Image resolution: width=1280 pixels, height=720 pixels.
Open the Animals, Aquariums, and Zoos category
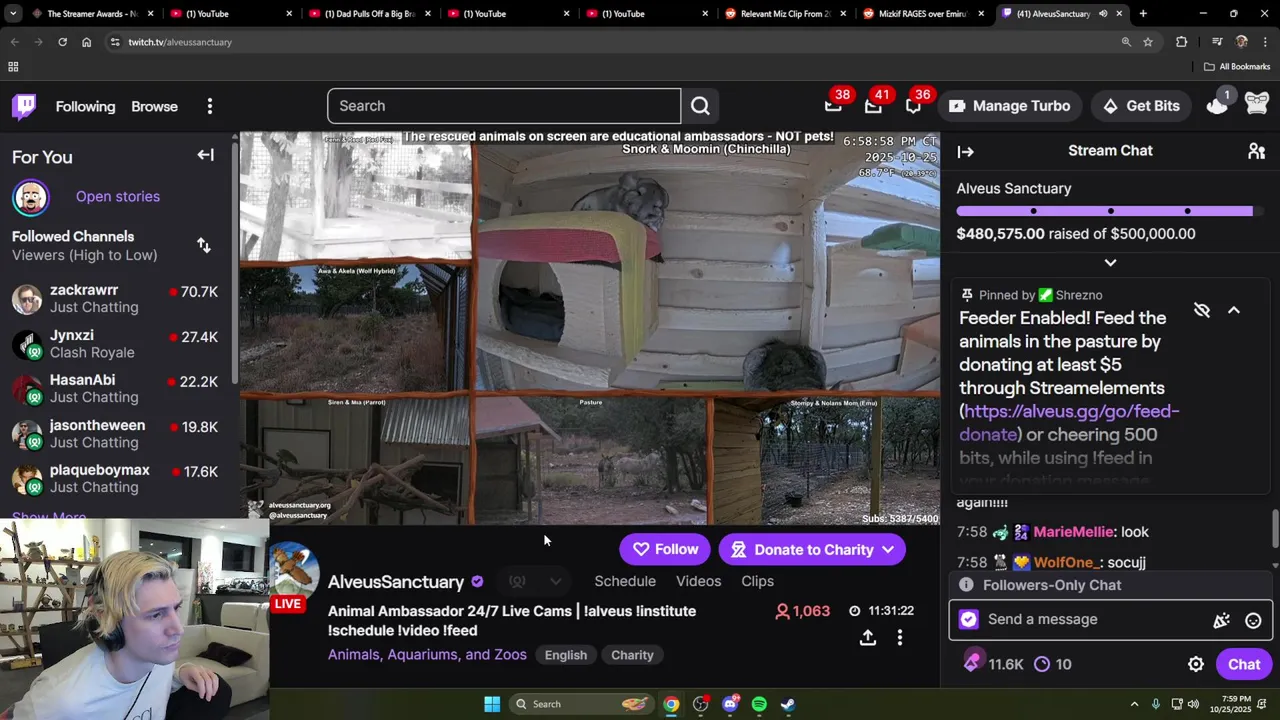point(427,655)
